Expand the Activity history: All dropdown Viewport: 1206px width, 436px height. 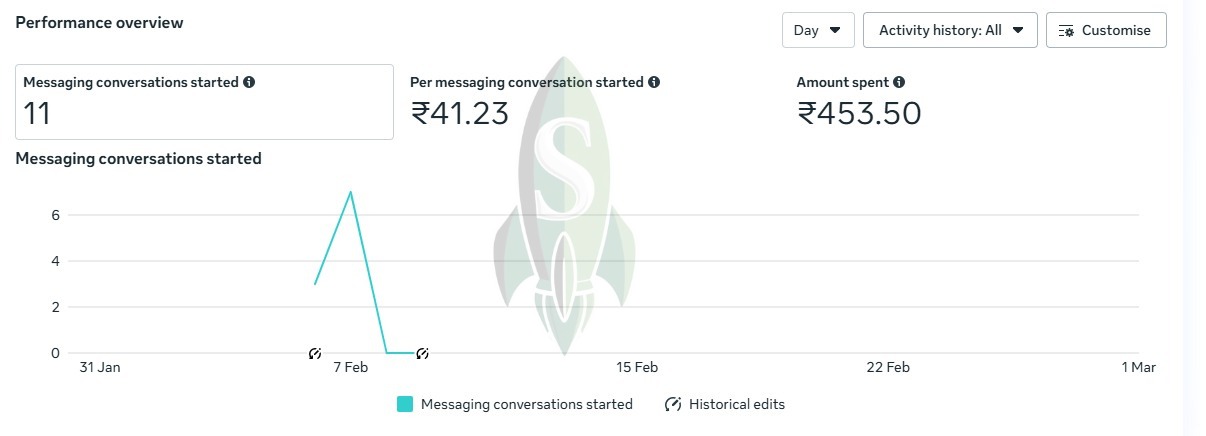[950, 30]
